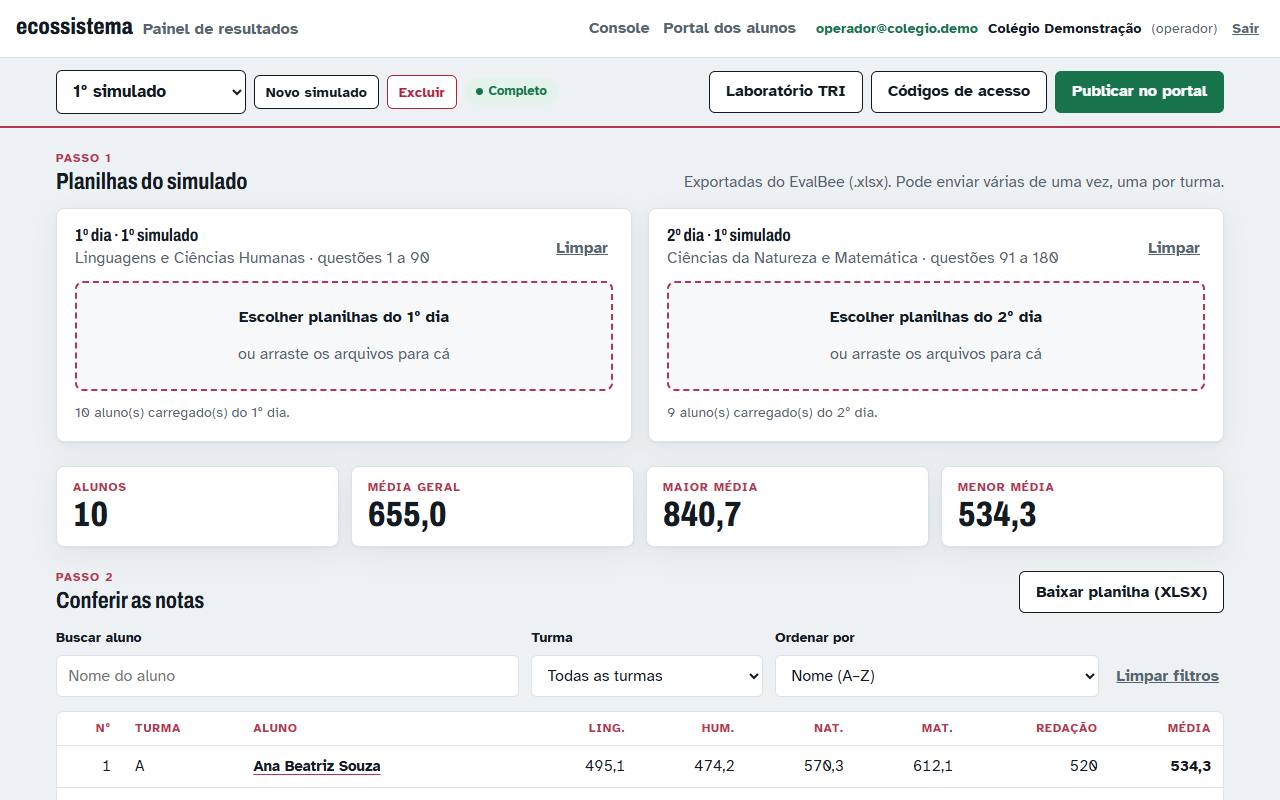Click the 'Sair' logout link
Image resolution: width=1280 pixels, height=800 pixels.
[1246, 28]
